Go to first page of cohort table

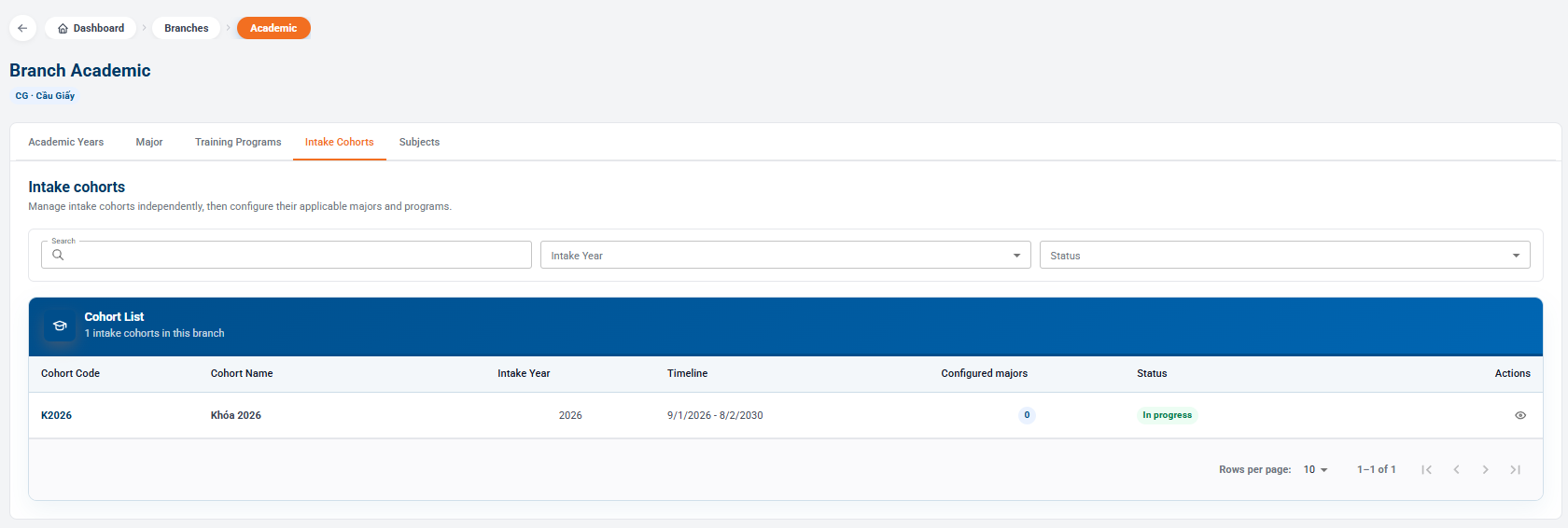click(1426, 469)
